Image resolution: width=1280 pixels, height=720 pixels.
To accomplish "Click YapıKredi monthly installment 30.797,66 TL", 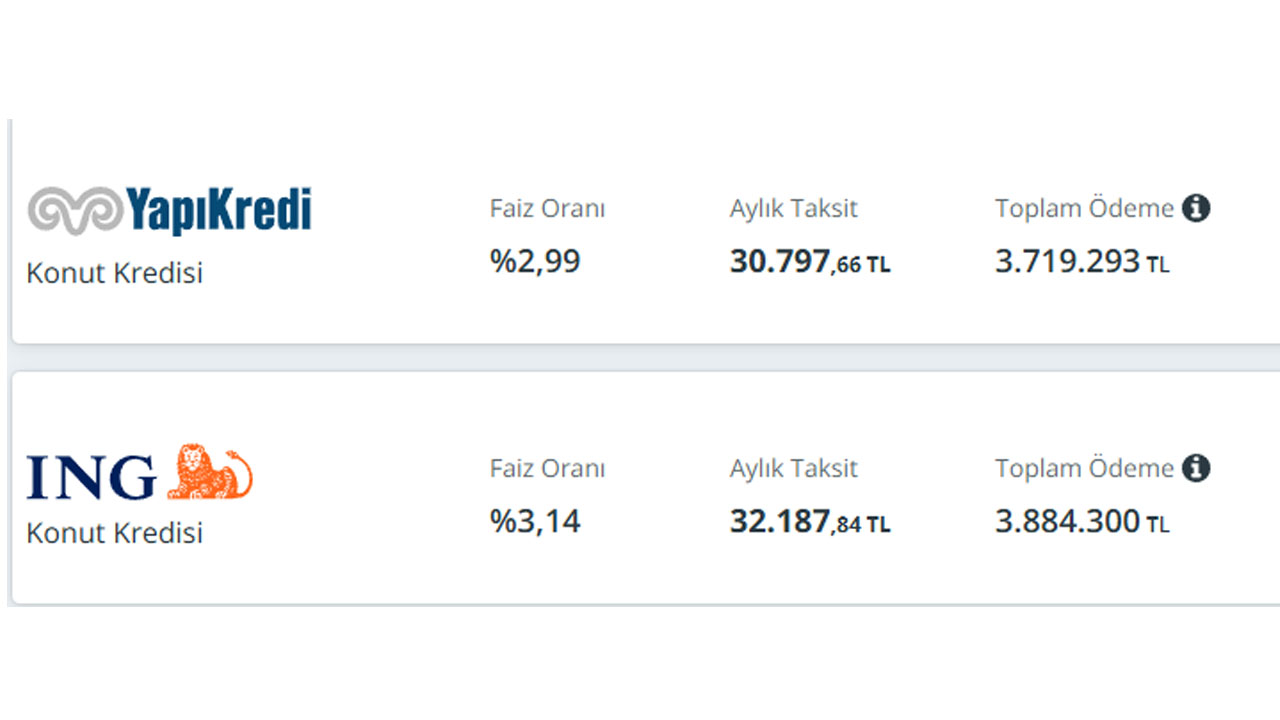I will pos(810,262).
